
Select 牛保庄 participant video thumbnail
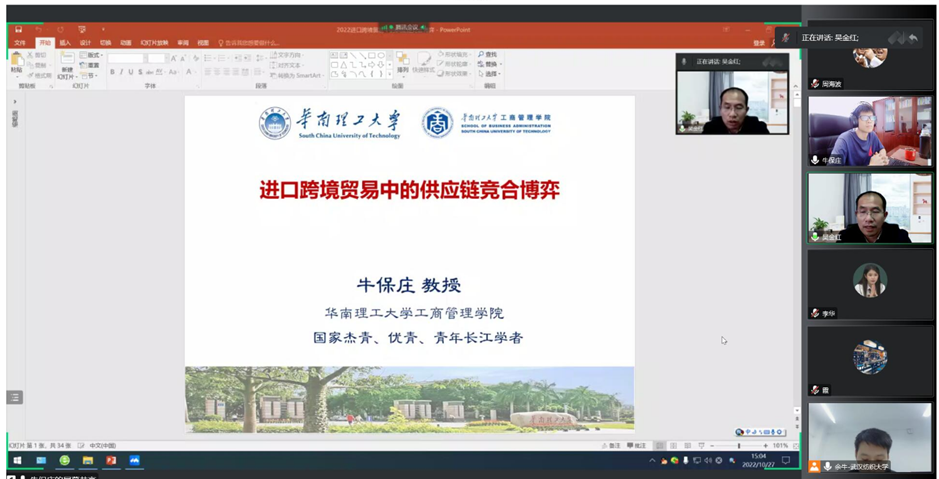[870, 132]
